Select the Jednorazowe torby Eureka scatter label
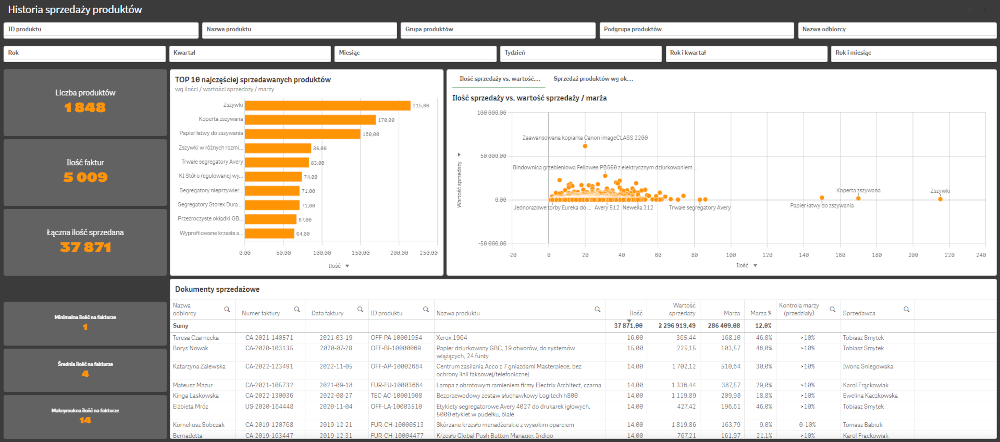 point(553,207)
